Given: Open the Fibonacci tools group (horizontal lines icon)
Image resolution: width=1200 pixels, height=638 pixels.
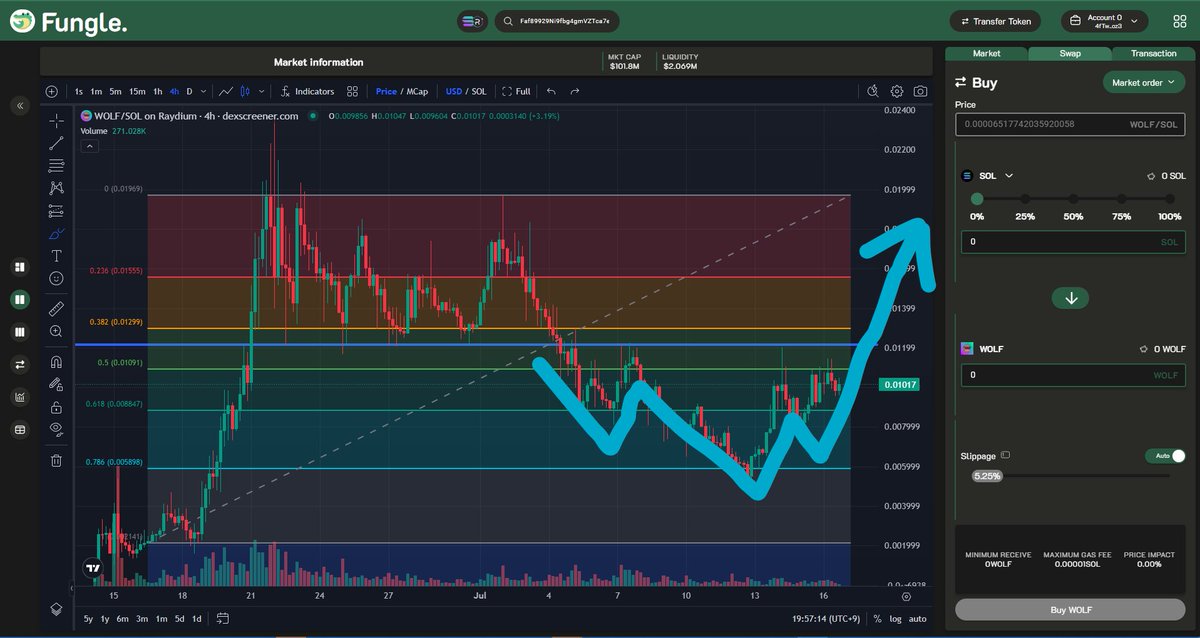Looking at the screenshot, I should 56,165.
